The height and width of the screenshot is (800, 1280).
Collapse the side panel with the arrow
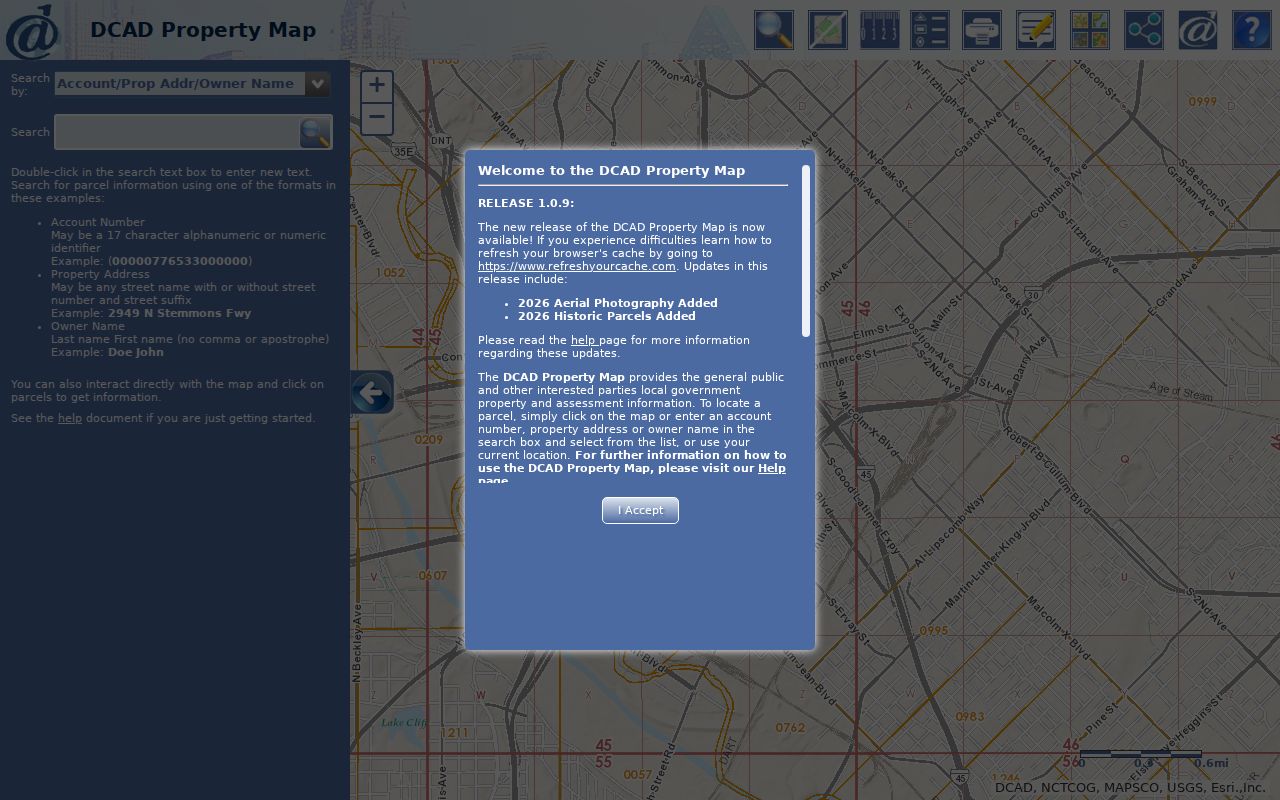pyautogui.click(x=371, y=392)
